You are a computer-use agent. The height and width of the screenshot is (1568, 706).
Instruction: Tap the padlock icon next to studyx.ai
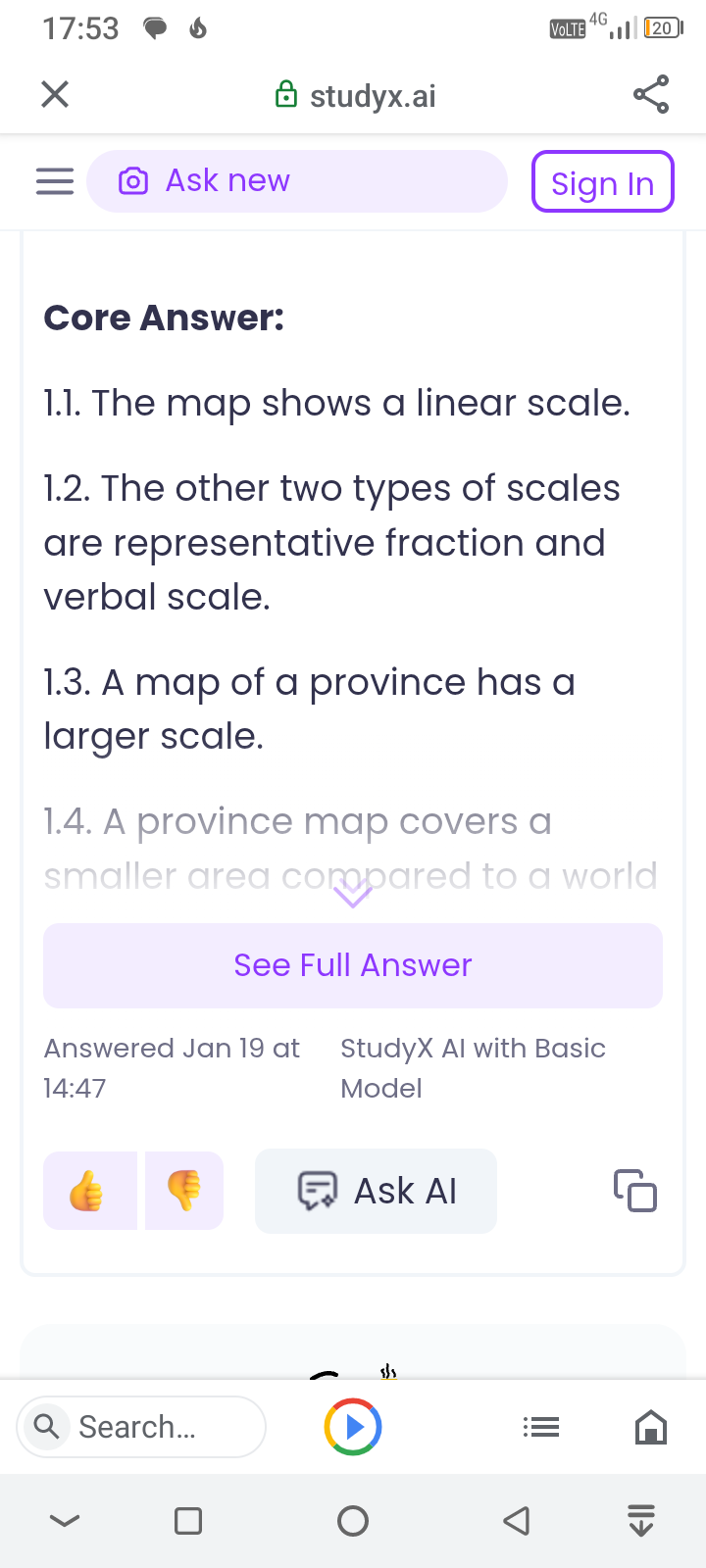pos(285,94)
